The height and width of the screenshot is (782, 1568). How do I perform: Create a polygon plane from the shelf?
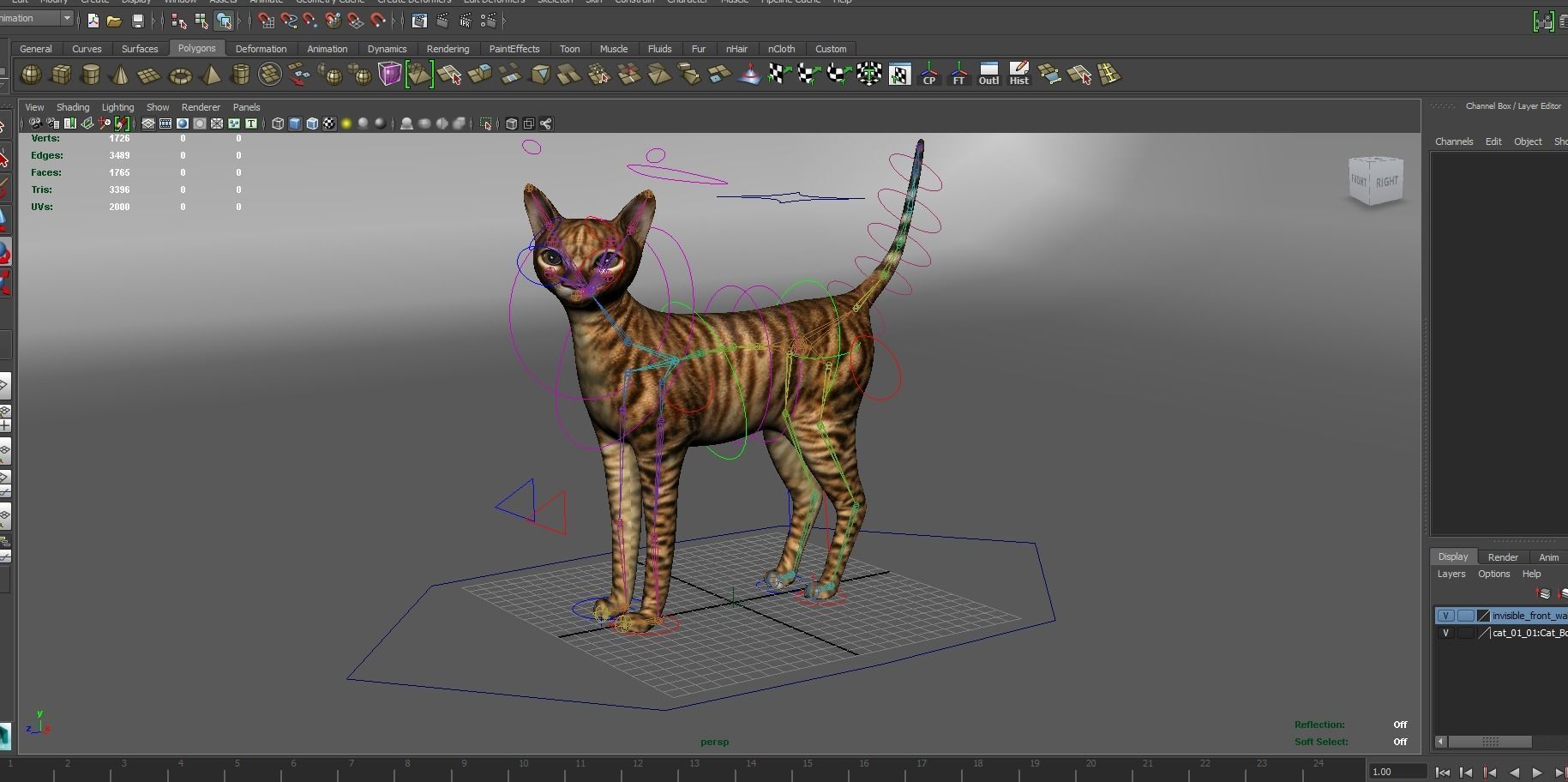pyautogui.click(x=149, y=75)
